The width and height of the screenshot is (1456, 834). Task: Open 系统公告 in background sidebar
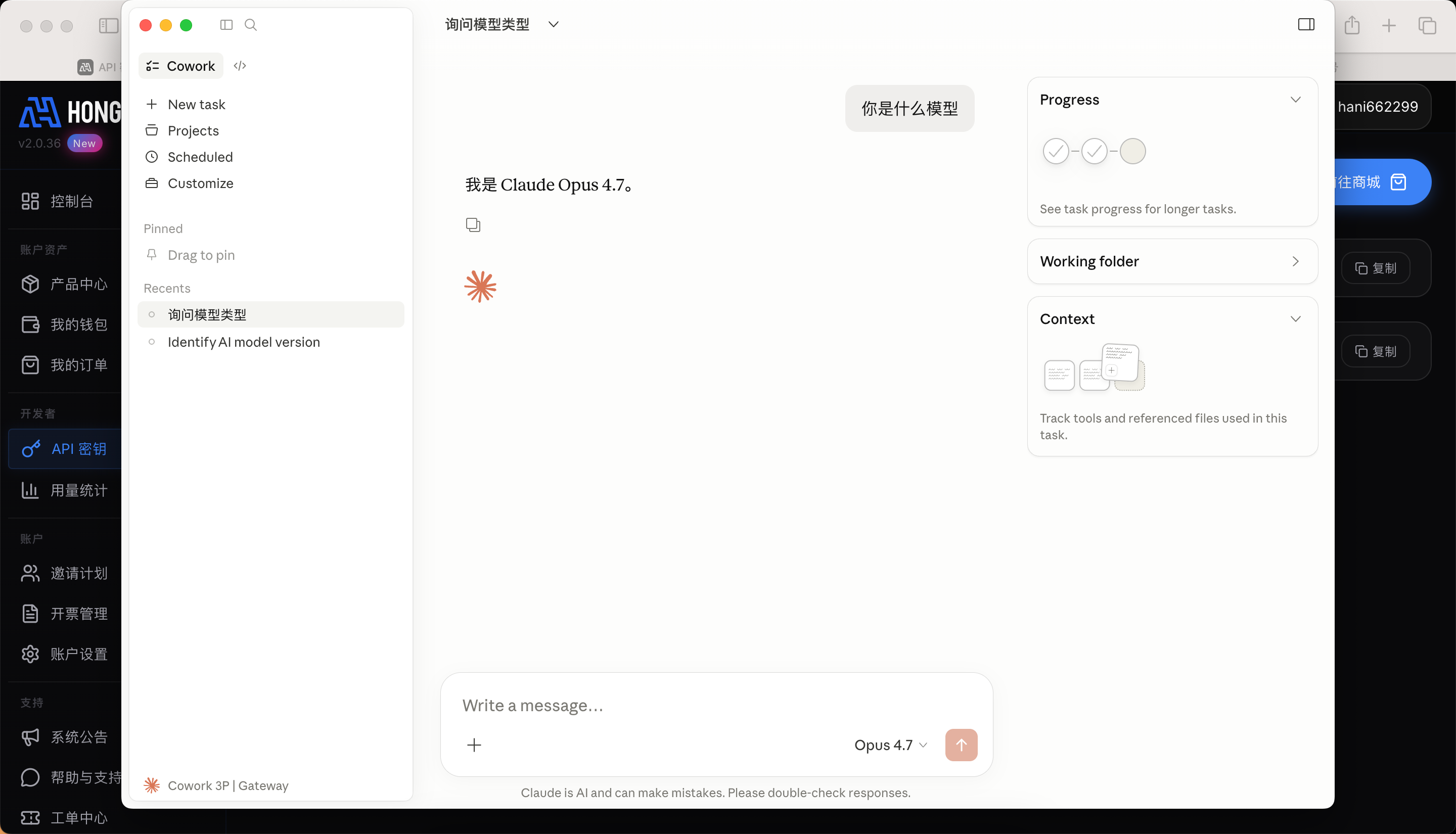click(64, 736)
